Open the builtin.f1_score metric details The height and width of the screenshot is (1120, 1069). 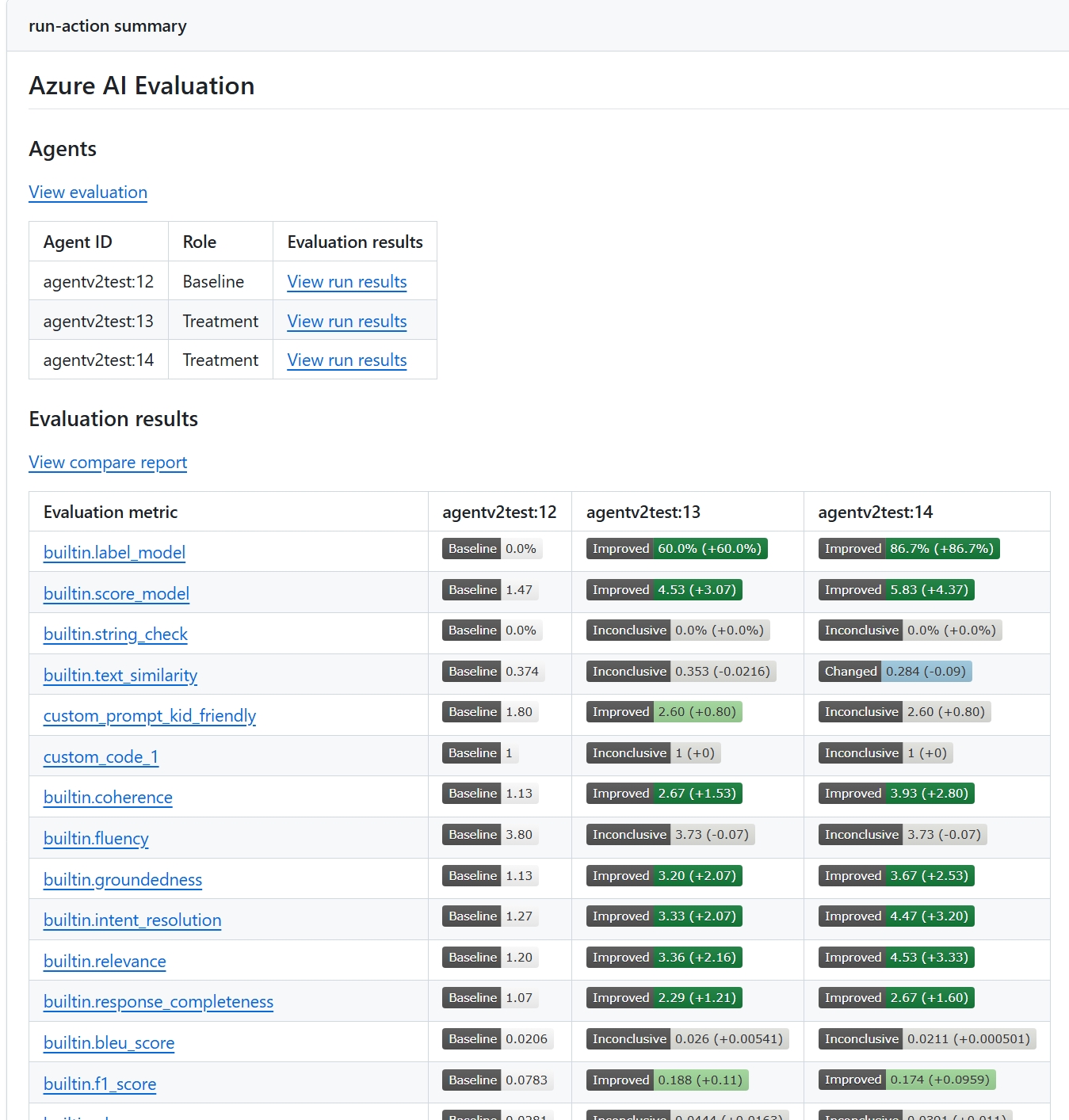pos(100,1084)
